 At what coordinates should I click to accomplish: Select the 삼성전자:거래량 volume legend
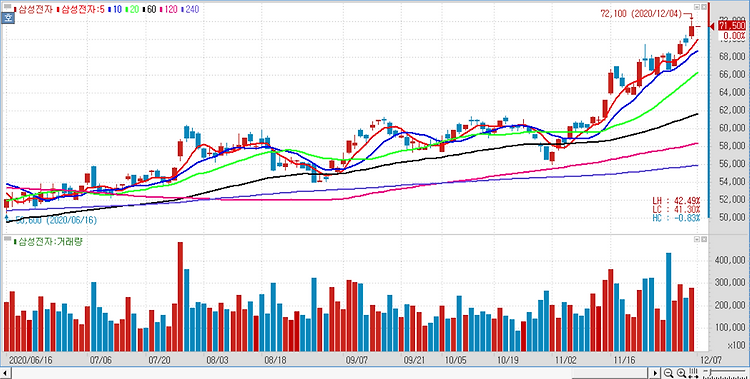click(49, 241)
